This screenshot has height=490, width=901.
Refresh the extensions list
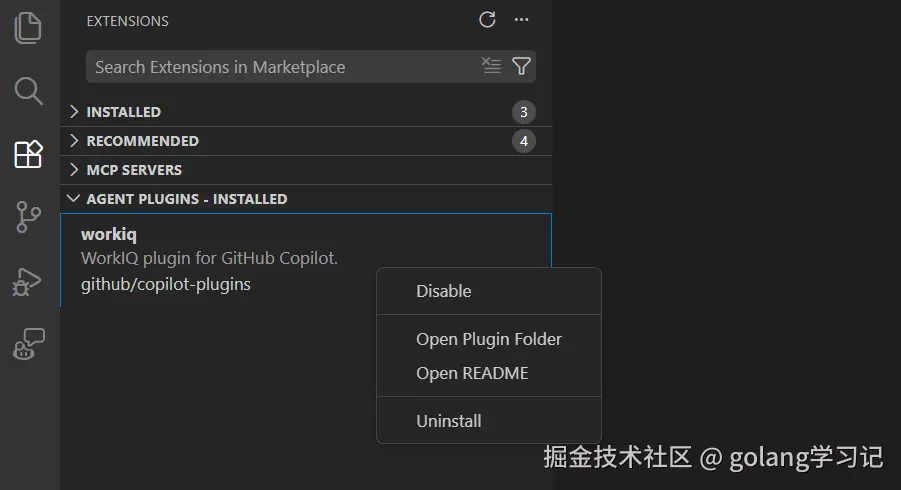click(x=487, y=20)
